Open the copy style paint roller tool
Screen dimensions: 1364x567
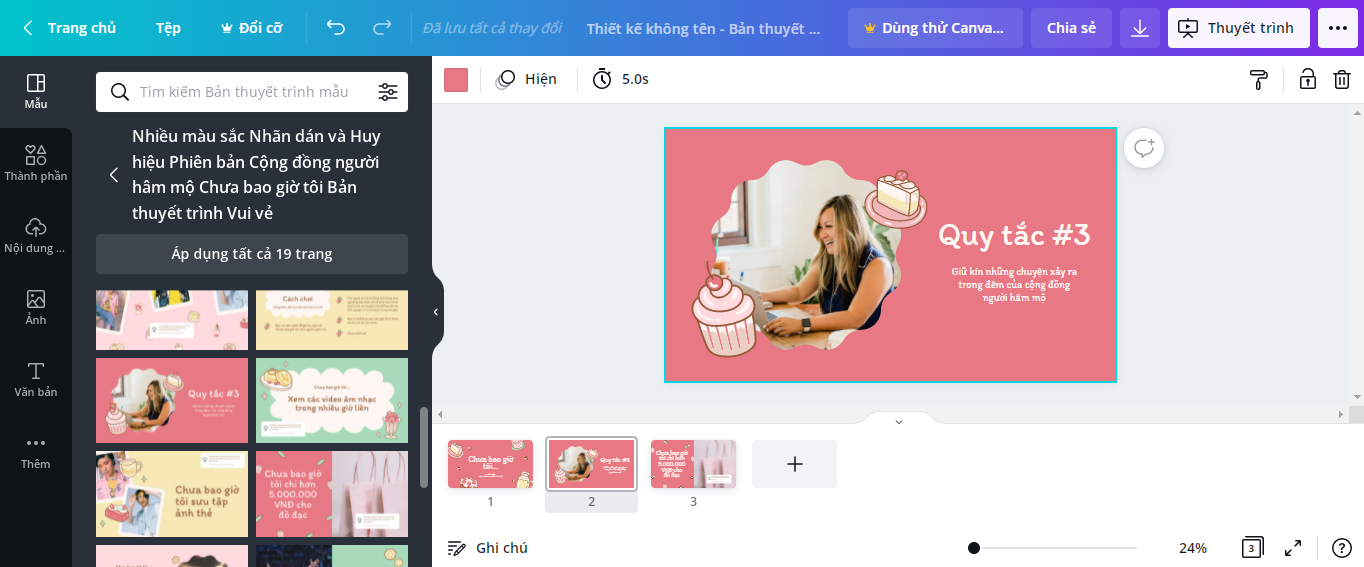[x=1259, y=79]
